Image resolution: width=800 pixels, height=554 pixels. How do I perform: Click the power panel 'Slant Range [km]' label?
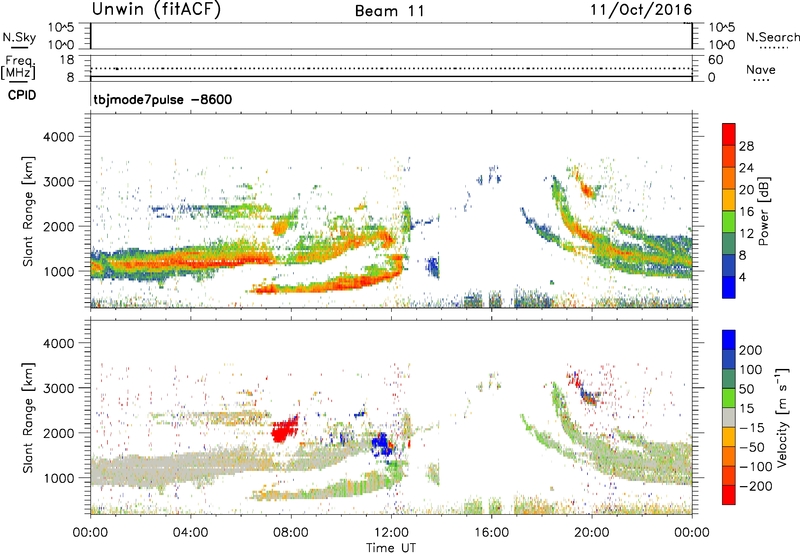tap(28, 211)
